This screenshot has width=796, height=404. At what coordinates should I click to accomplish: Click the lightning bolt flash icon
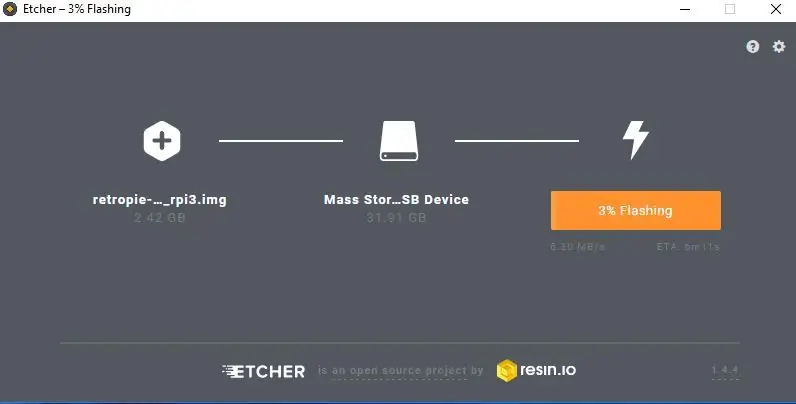[x=636, y=140]
